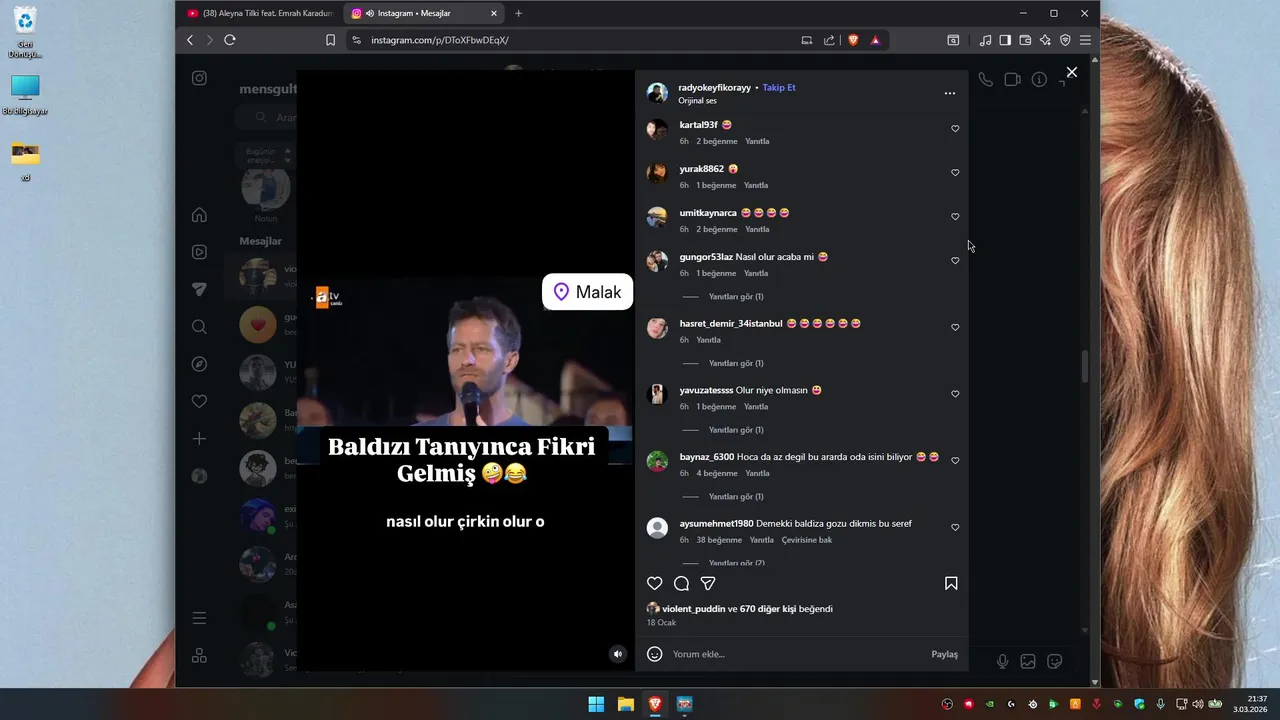Mute the video with speaker icon

point(617,654)
